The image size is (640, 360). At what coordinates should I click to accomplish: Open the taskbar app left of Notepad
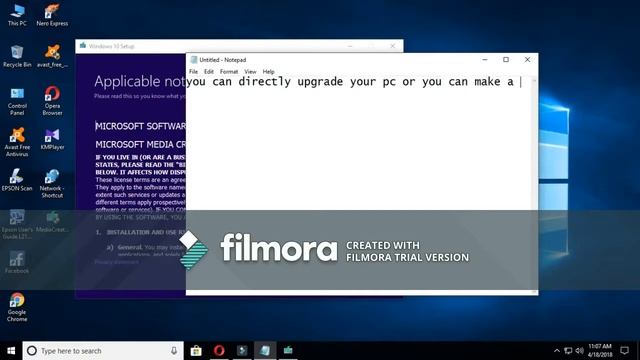pos(242,351)
